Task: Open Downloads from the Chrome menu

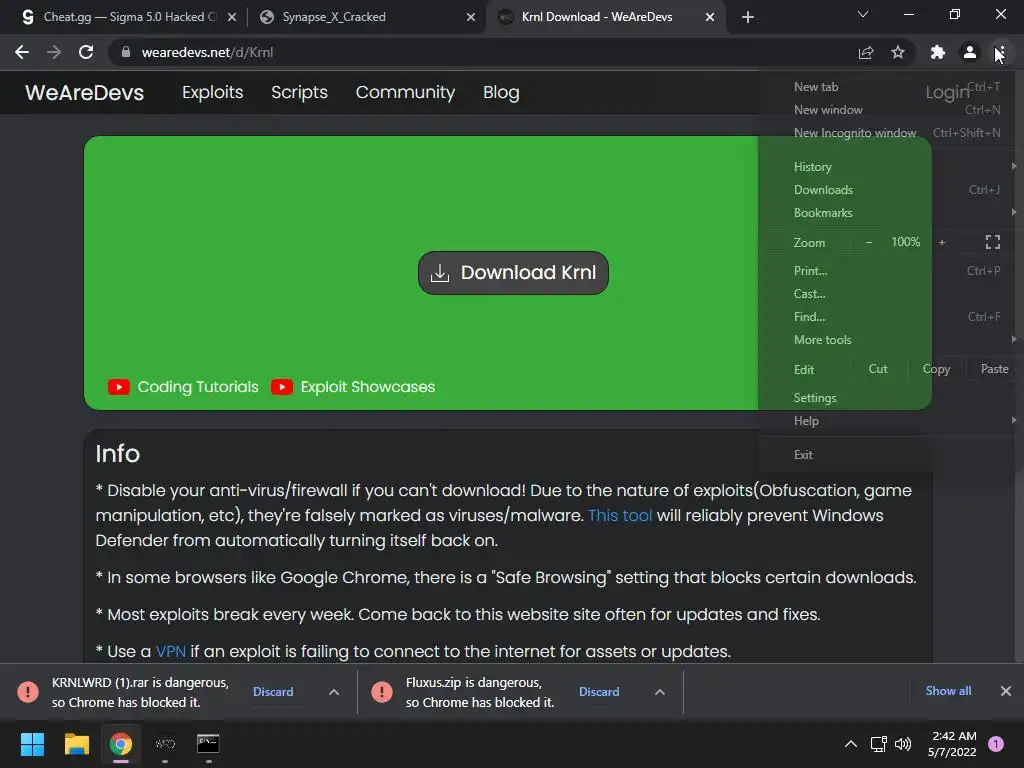Action: 891,190
